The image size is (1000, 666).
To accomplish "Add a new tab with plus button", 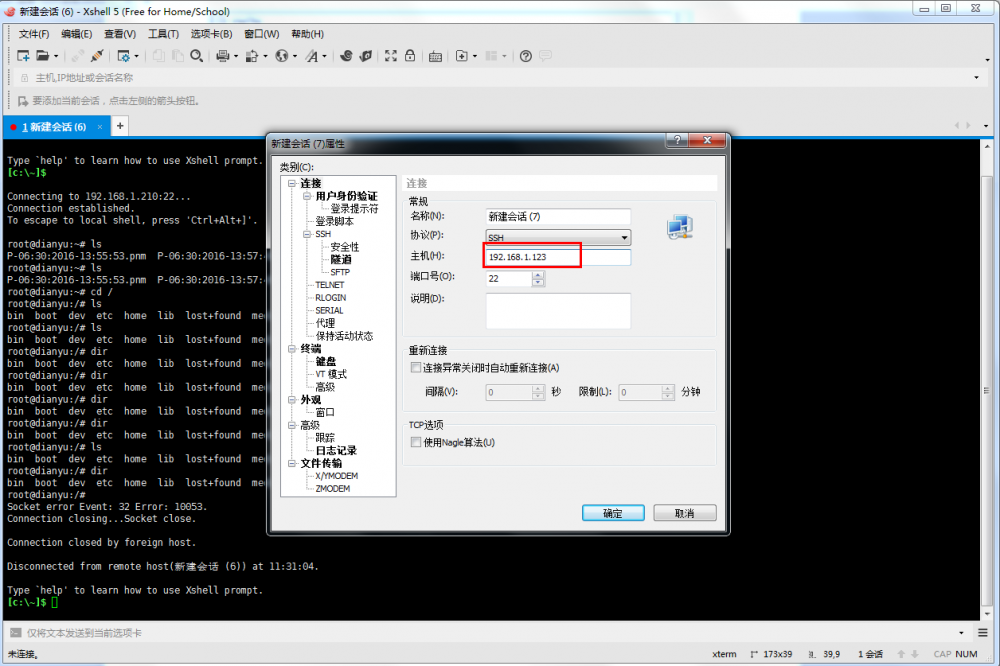I will click(120, 126).
